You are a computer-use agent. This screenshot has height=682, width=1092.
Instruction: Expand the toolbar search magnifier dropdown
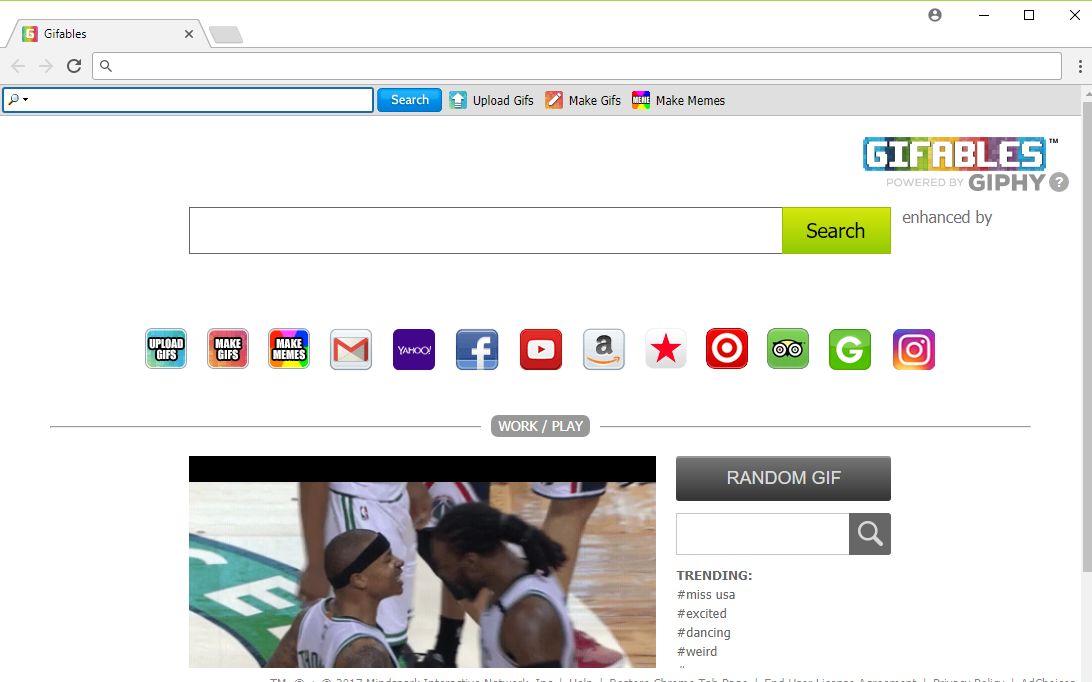tap(18, 100)
